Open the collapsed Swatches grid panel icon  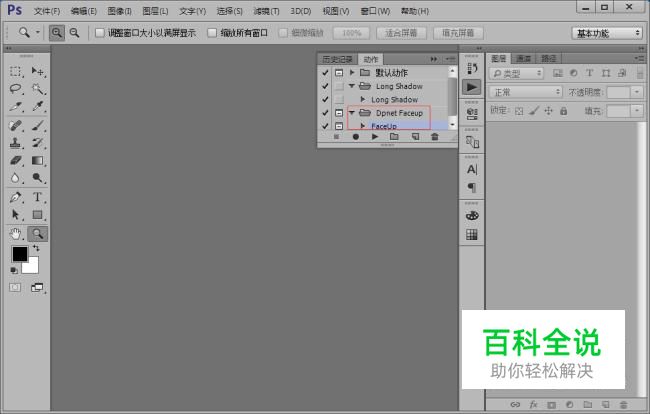point(472,235)
